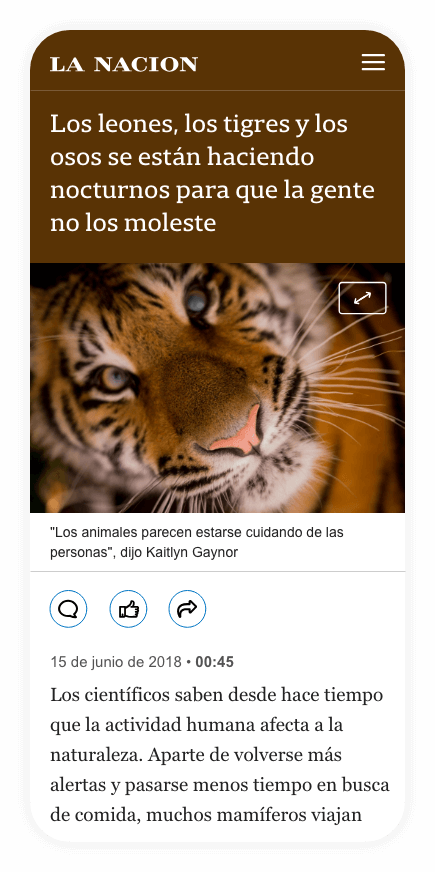
Task: Go to homepage via LA NACION logo
Action: 123,64
